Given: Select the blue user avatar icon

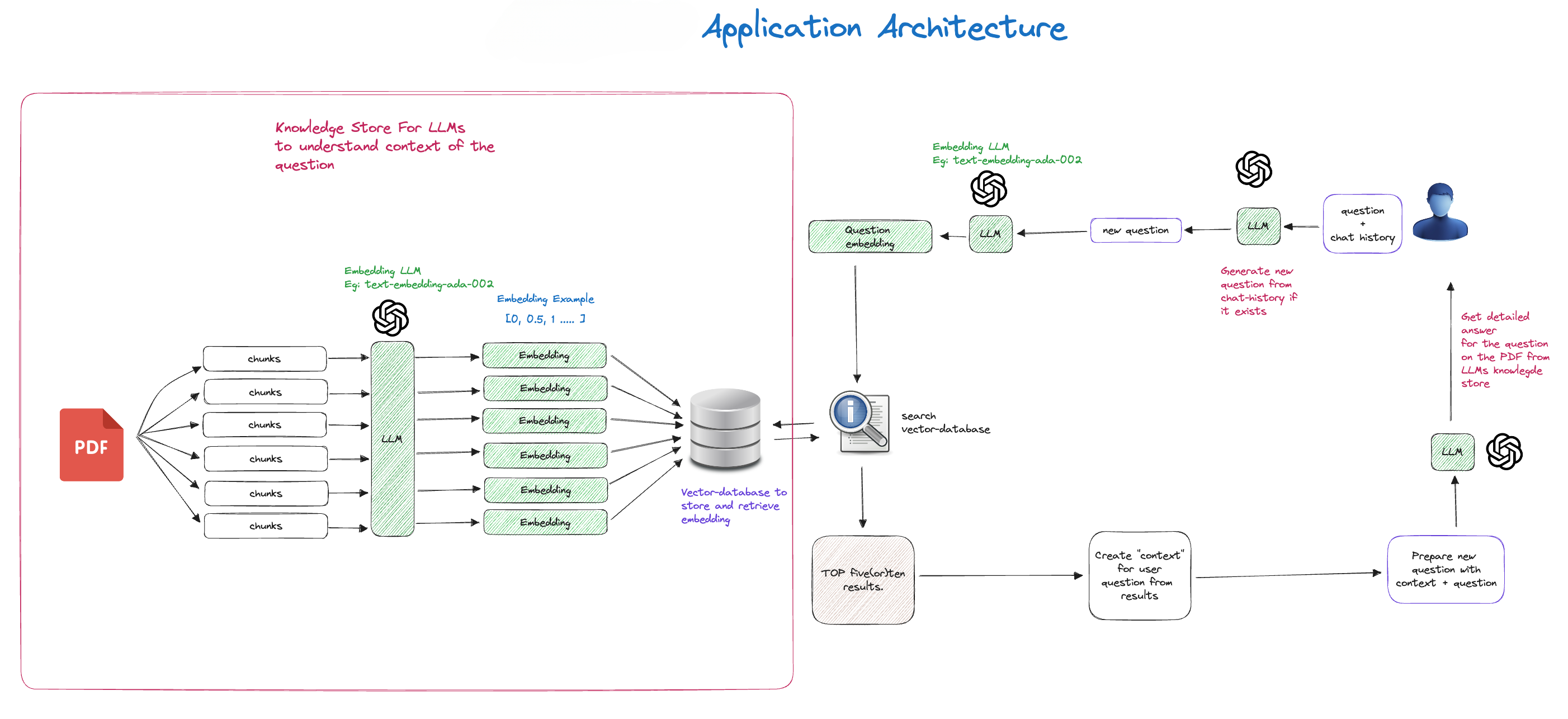Looking at the screenshot, I should coord(1439,212).
